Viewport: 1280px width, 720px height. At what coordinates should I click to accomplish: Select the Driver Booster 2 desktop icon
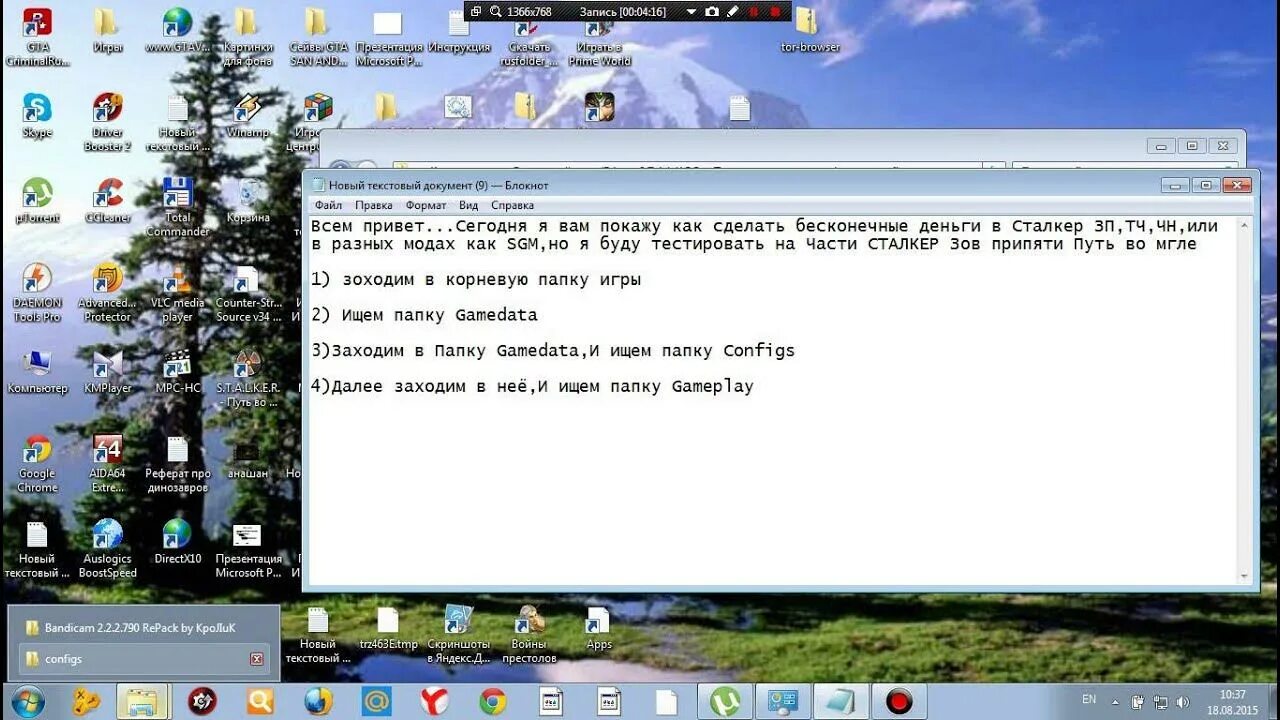click(x=107, y=122)
